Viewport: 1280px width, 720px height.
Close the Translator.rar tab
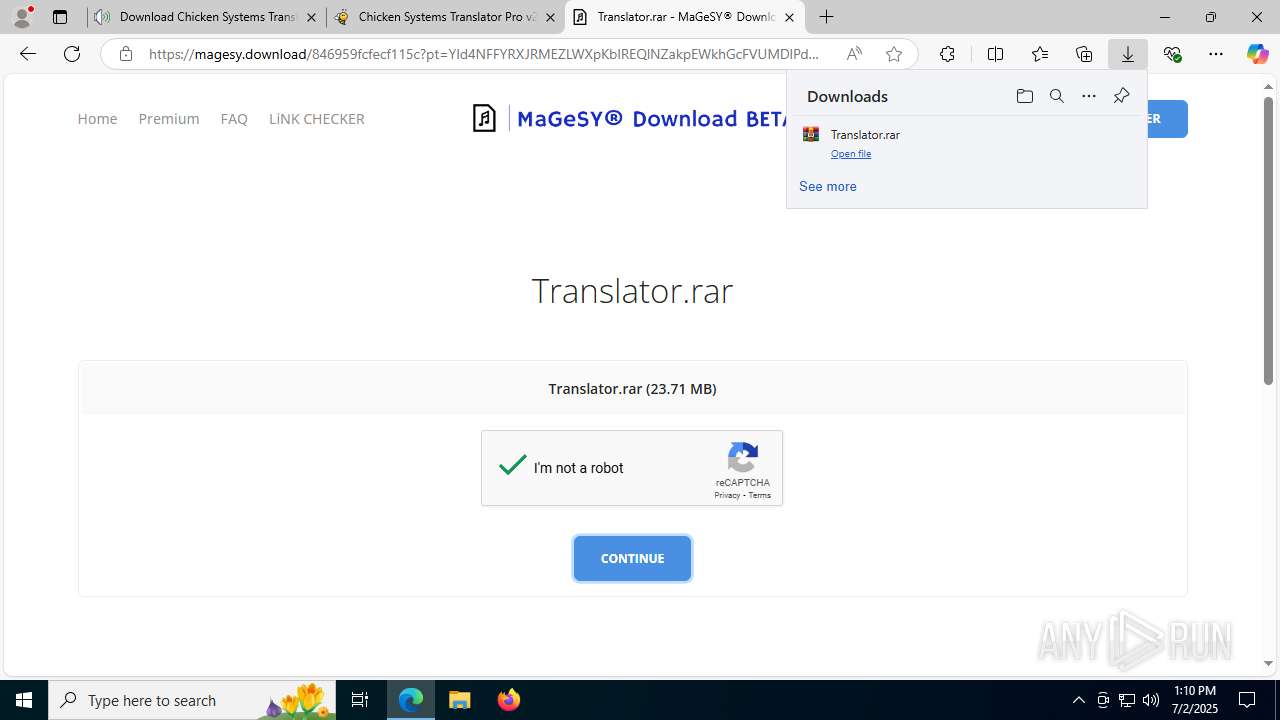789,17
